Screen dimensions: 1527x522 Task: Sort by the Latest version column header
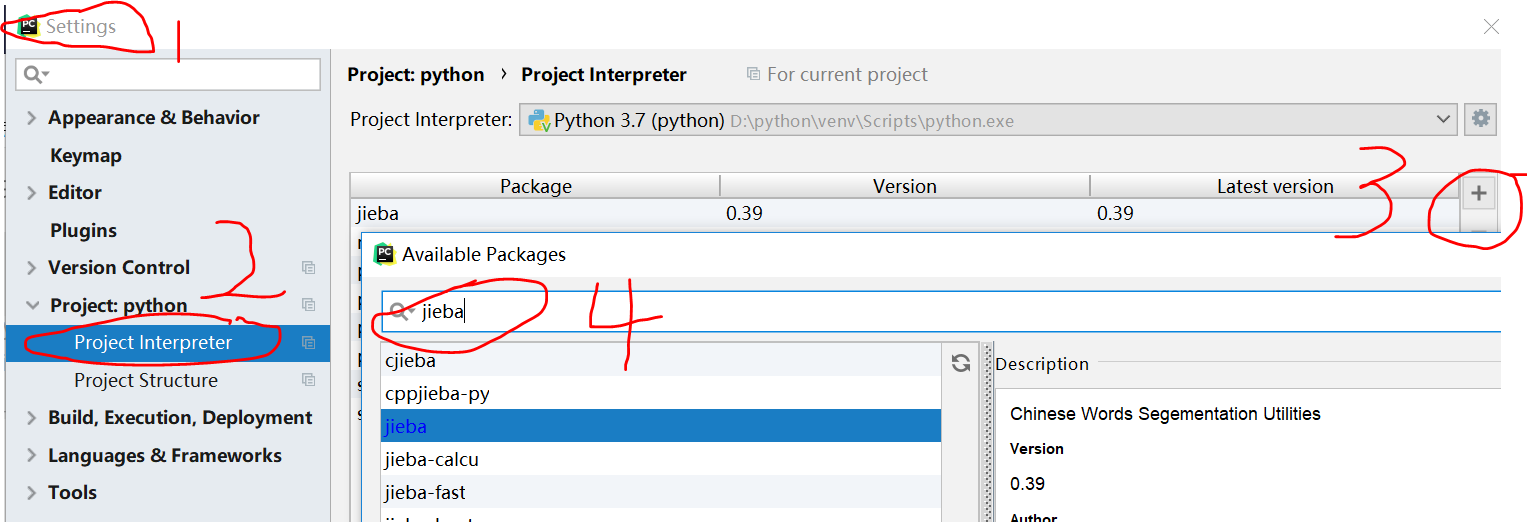coord(1275,186)
